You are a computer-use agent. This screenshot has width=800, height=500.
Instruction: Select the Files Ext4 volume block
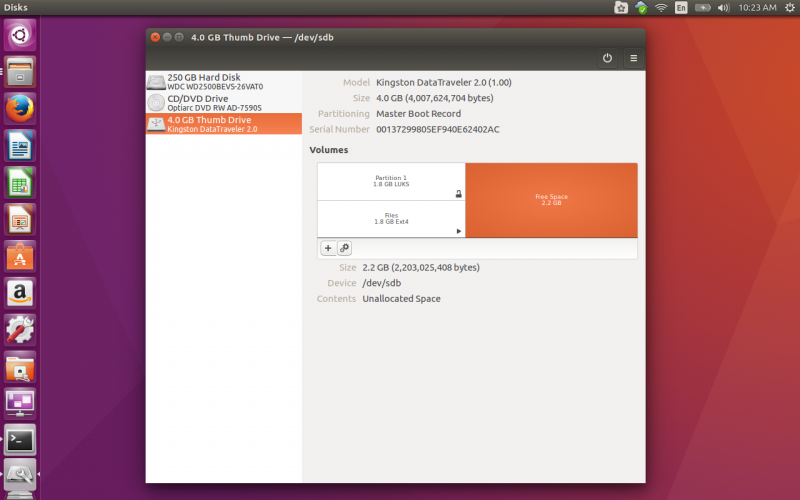[391, 219]
